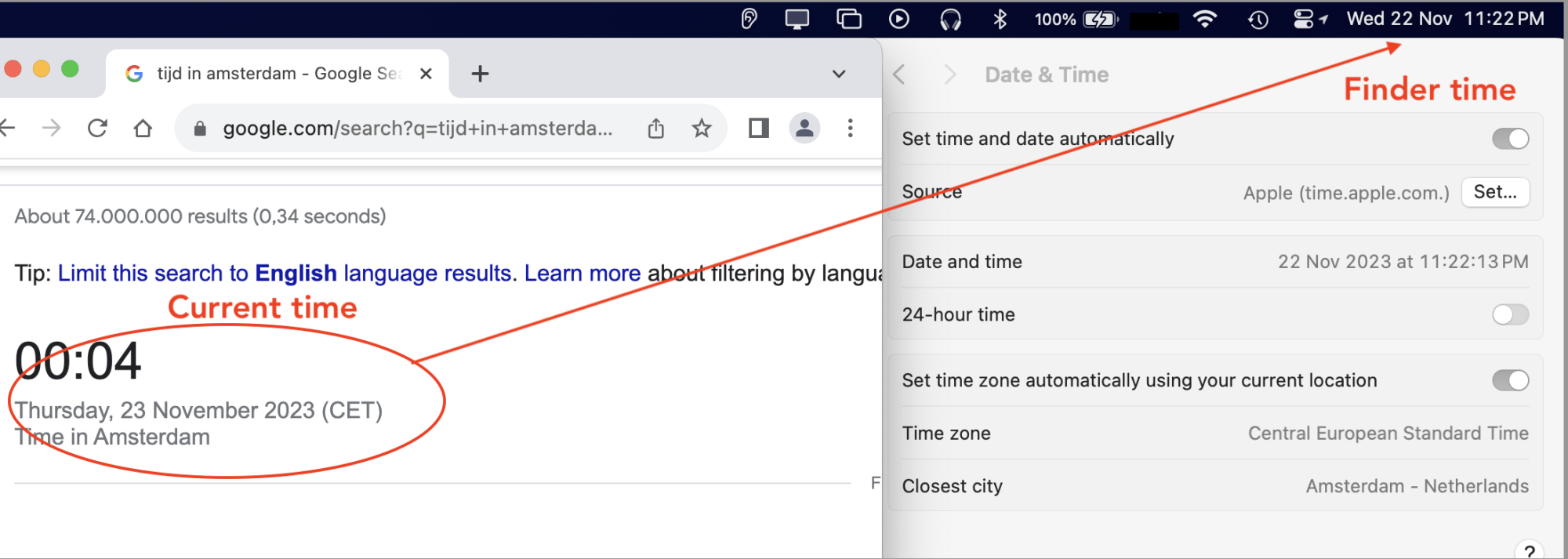Go forward in Chrome history
Viewport: 1568px width, 559px height.
[52, 128]
